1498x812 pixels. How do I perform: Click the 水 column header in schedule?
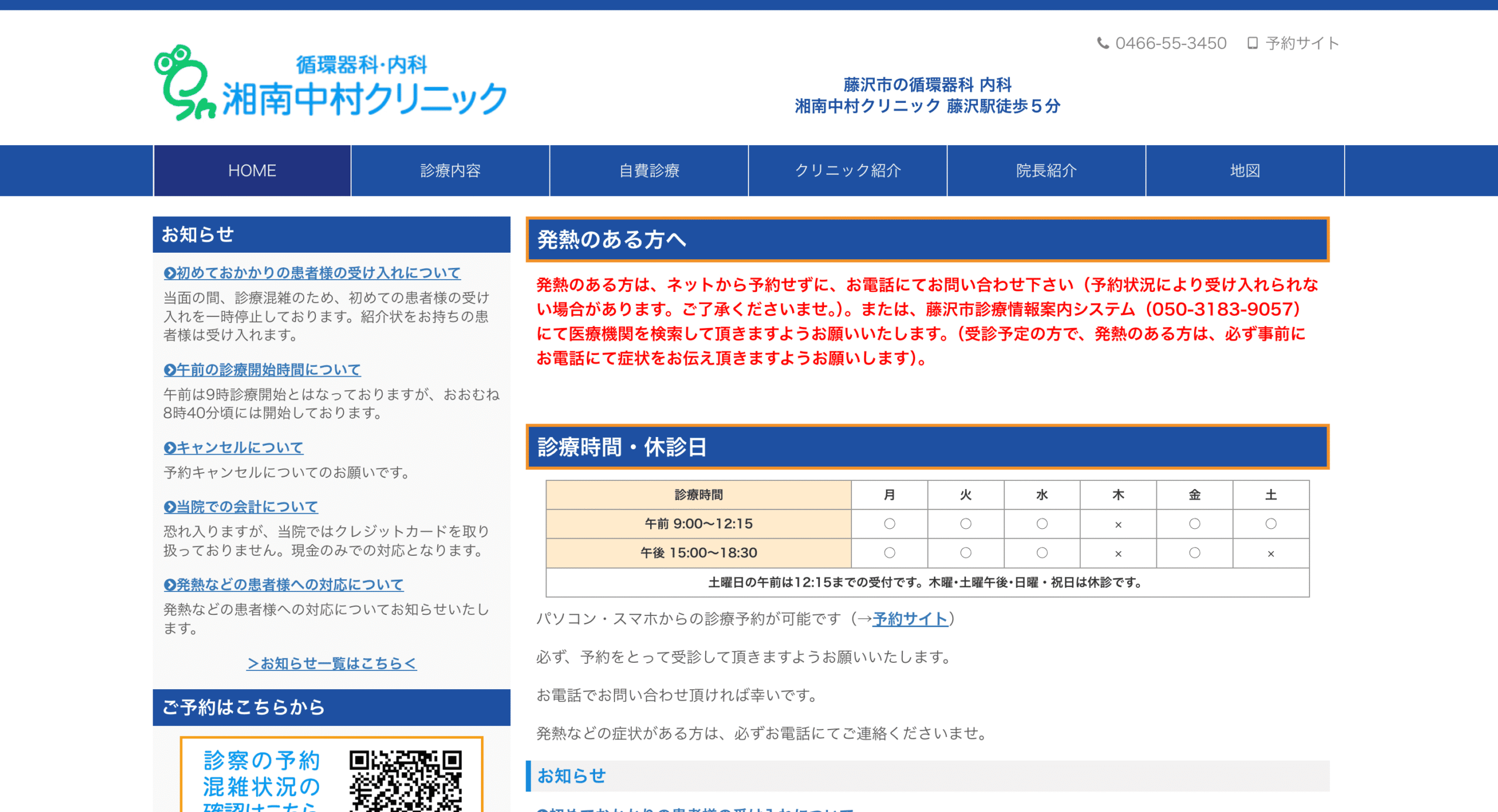(x=1042, y=495)
